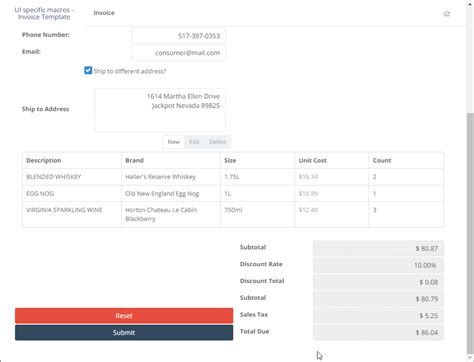Click the New button above table
The height and width of the screenshot is (362, 474).
coord(174,142)
